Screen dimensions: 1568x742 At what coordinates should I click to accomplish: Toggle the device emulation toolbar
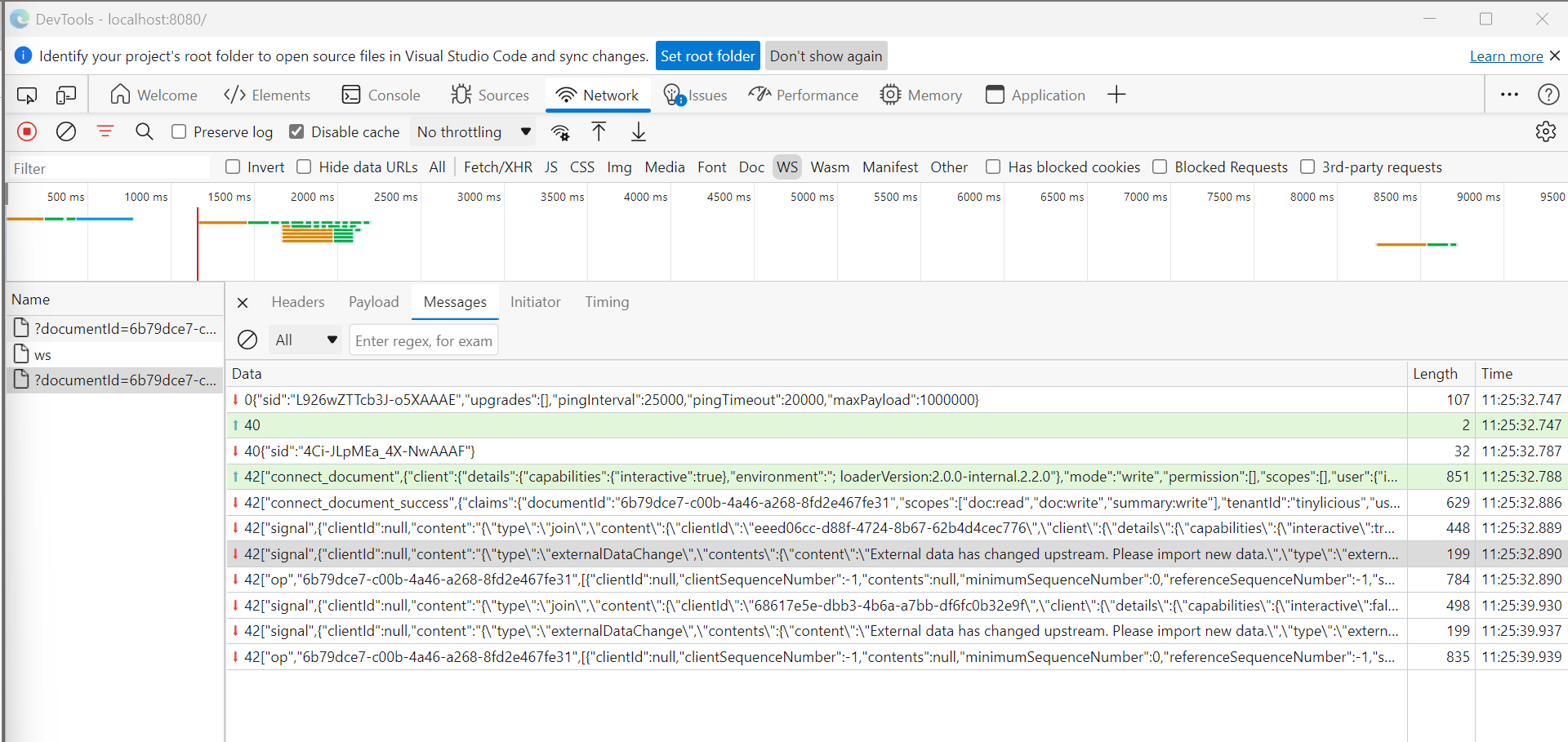(65, 94)
